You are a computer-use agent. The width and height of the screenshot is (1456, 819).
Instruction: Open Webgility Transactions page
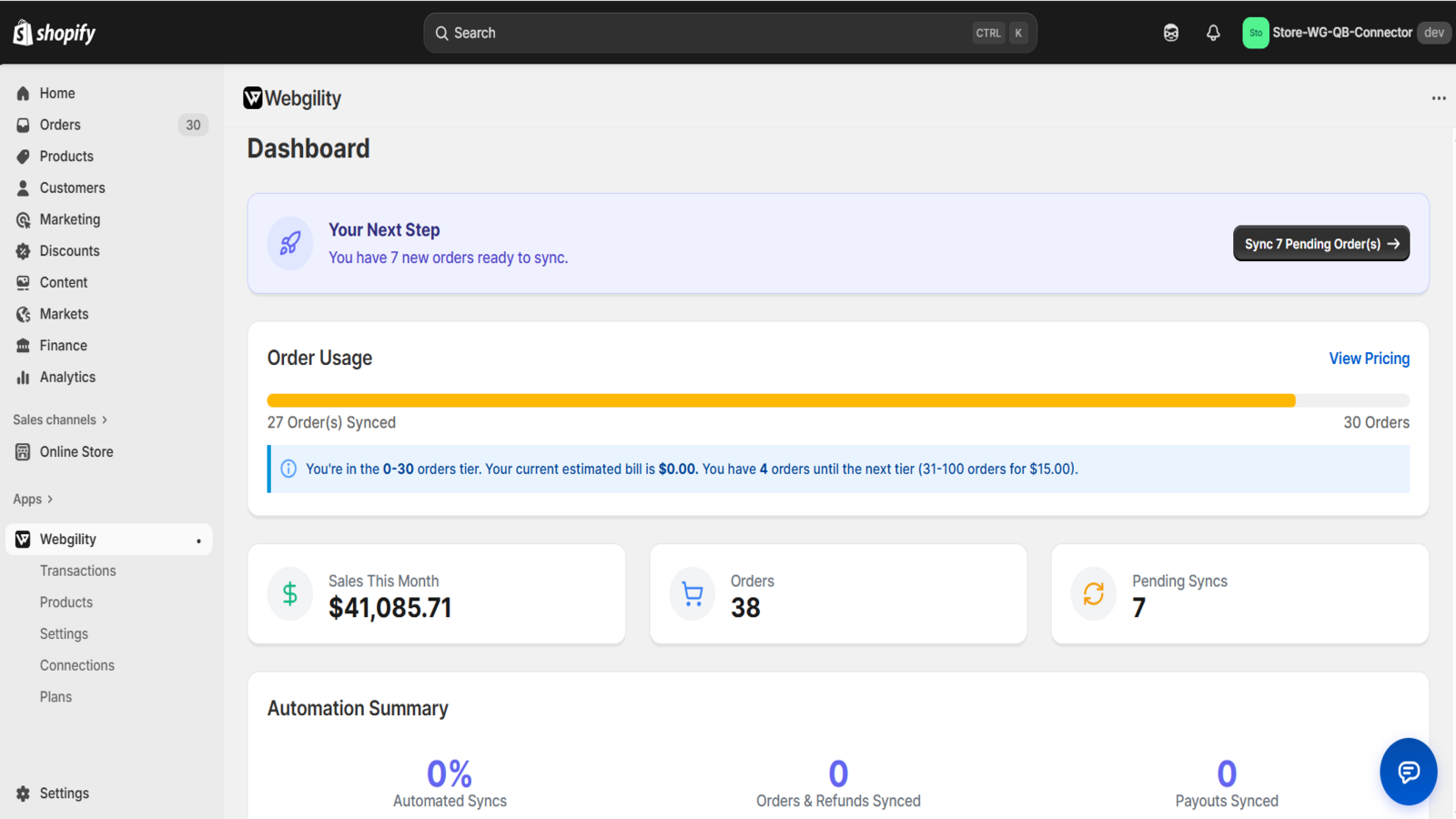pyautogui.click(x=77, y=571)
